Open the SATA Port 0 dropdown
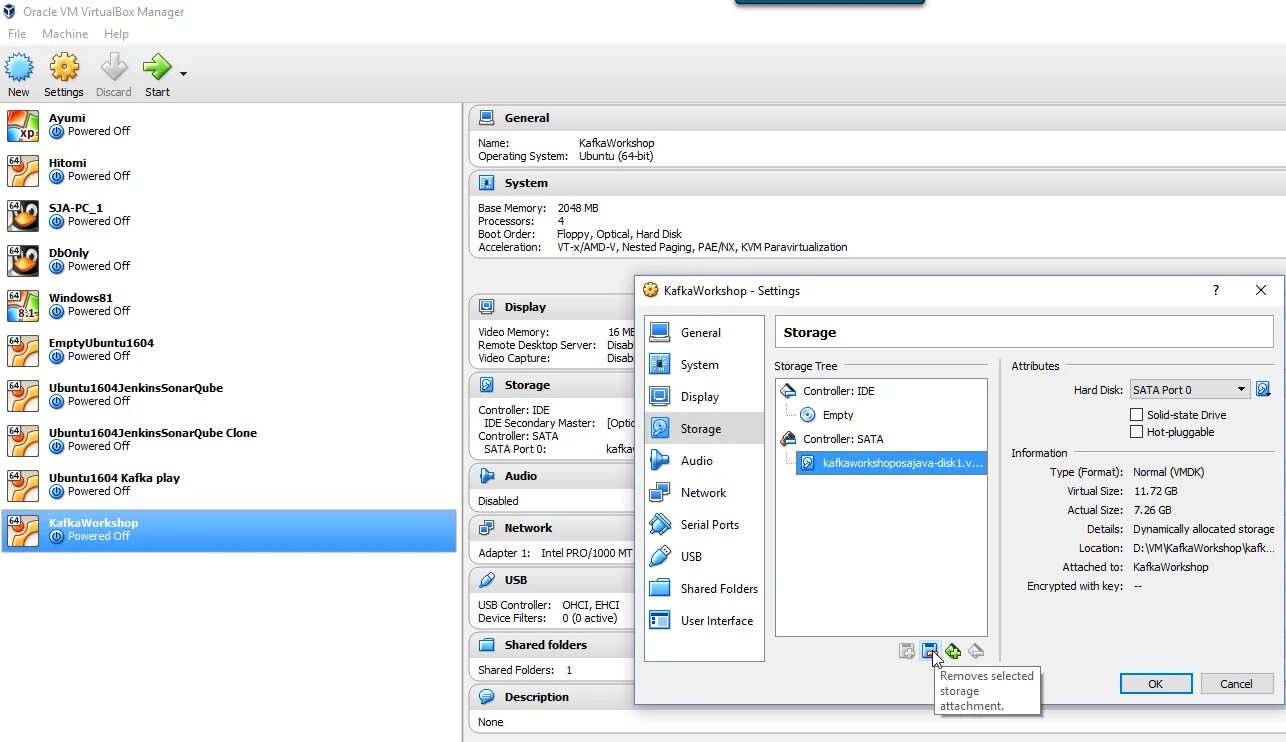The image size is (1286, 742). (x=1189, y=390)
